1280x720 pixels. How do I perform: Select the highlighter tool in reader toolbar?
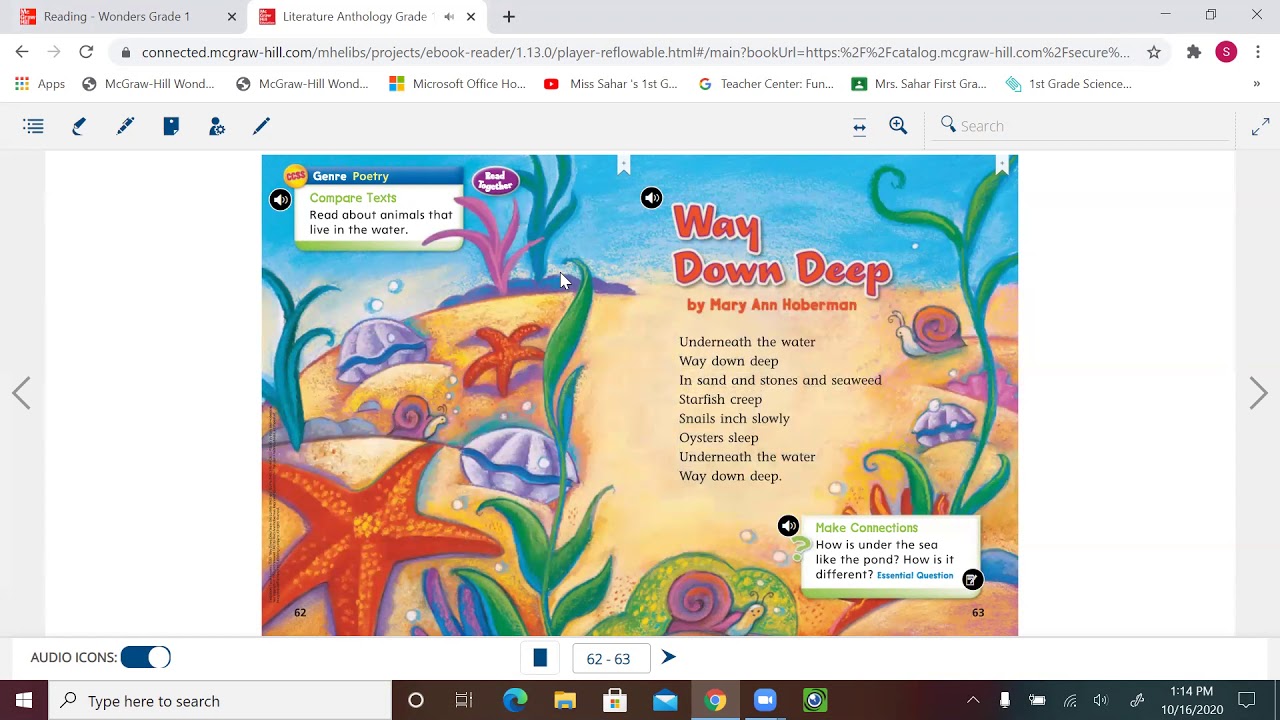(79, 126)
